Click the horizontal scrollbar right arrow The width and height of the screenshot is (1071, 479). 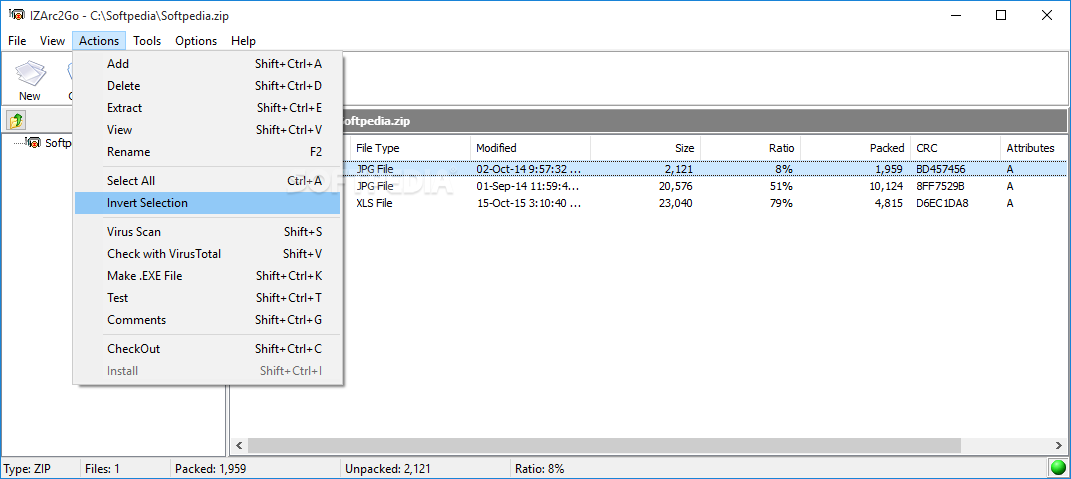click(1059, 446)
